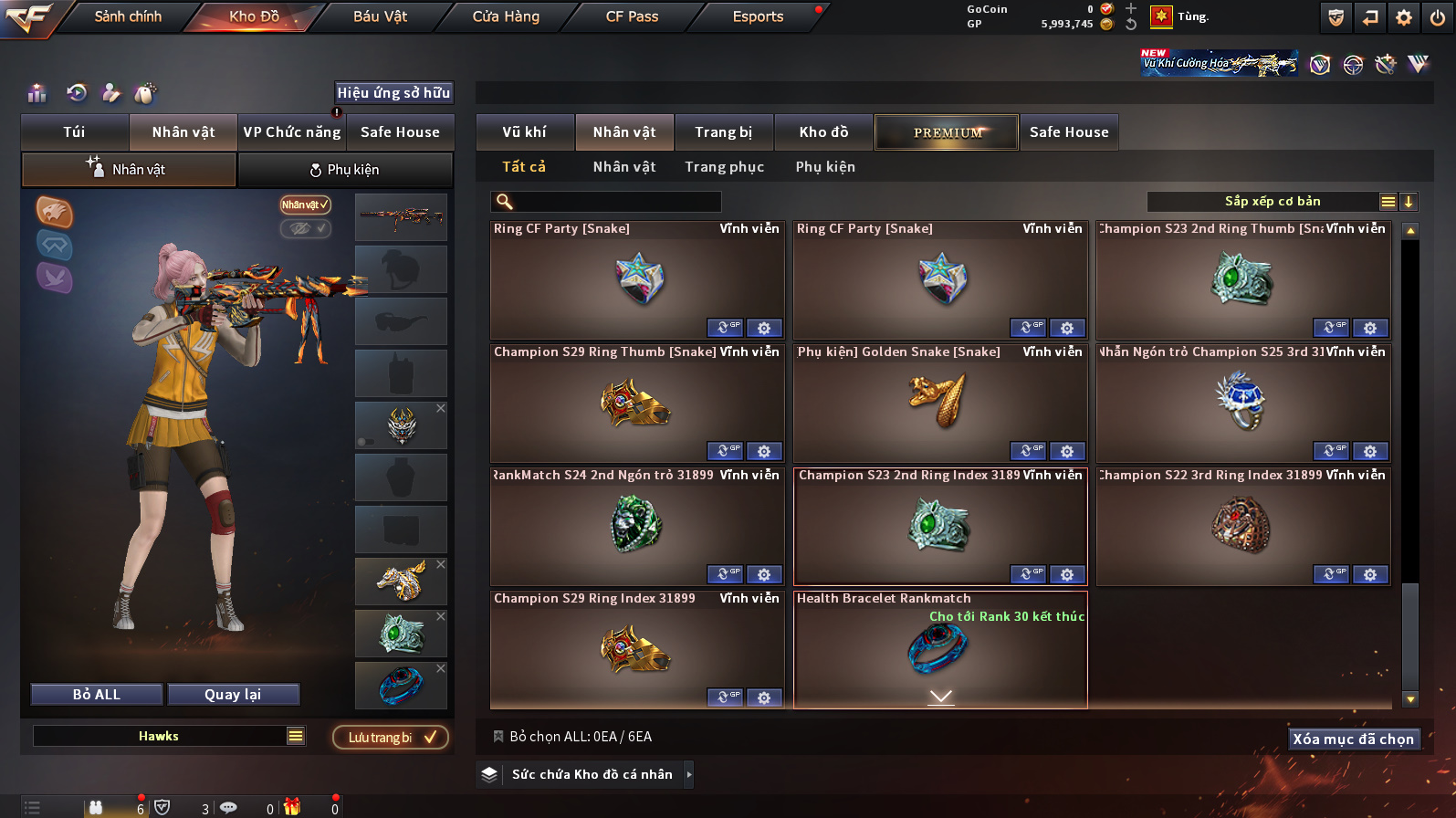The image size is (1456, 818).
Task: Switch to the PREMIUM tab
Action: pos(948,132)
